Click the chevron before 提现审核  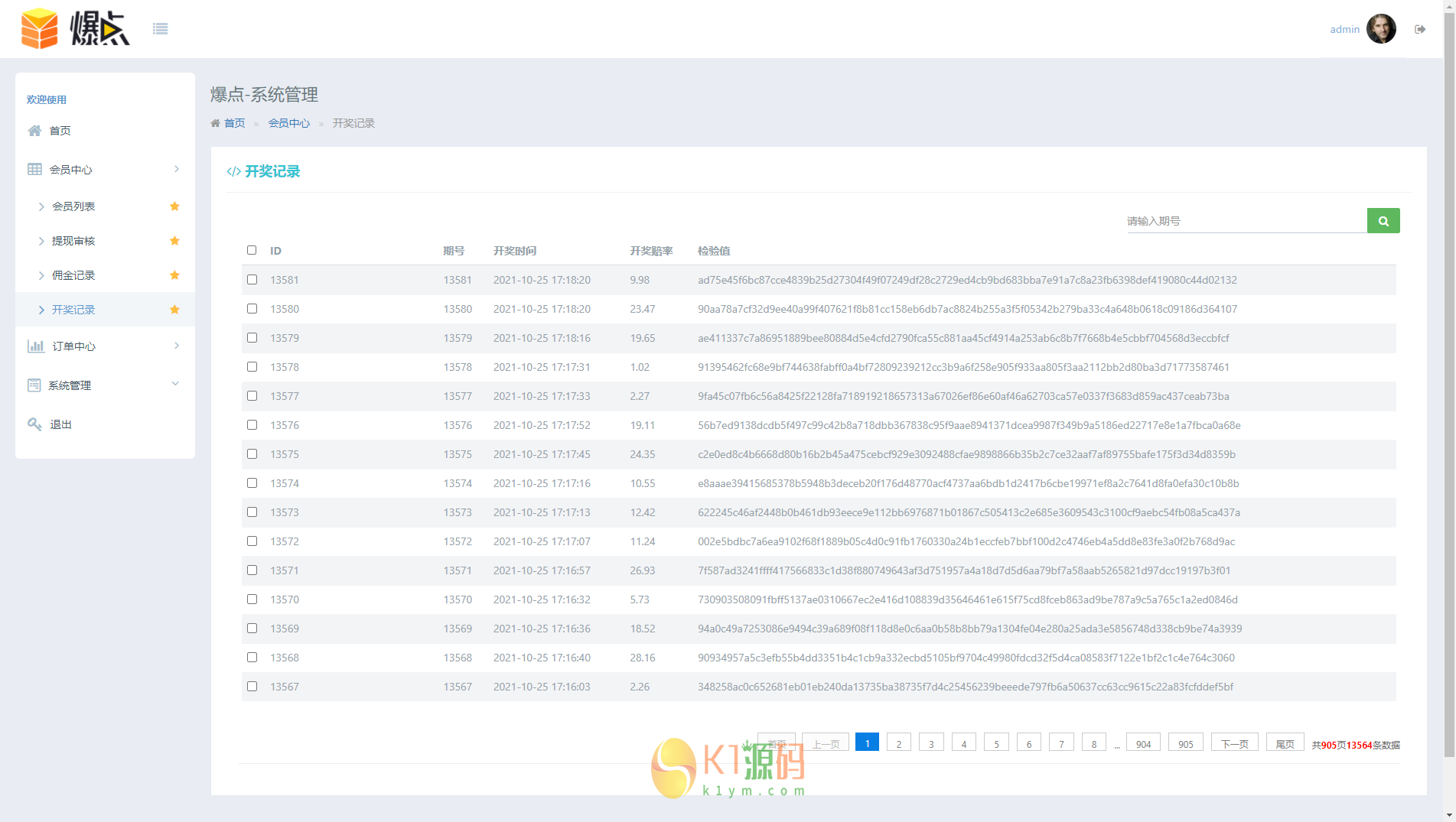41,241
